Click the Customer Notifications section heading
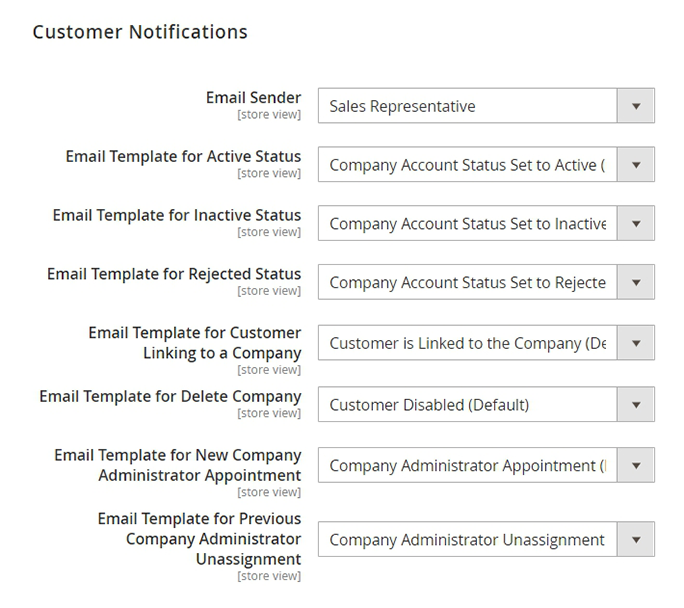The image size is (684, 608). (x=140, y=32)
